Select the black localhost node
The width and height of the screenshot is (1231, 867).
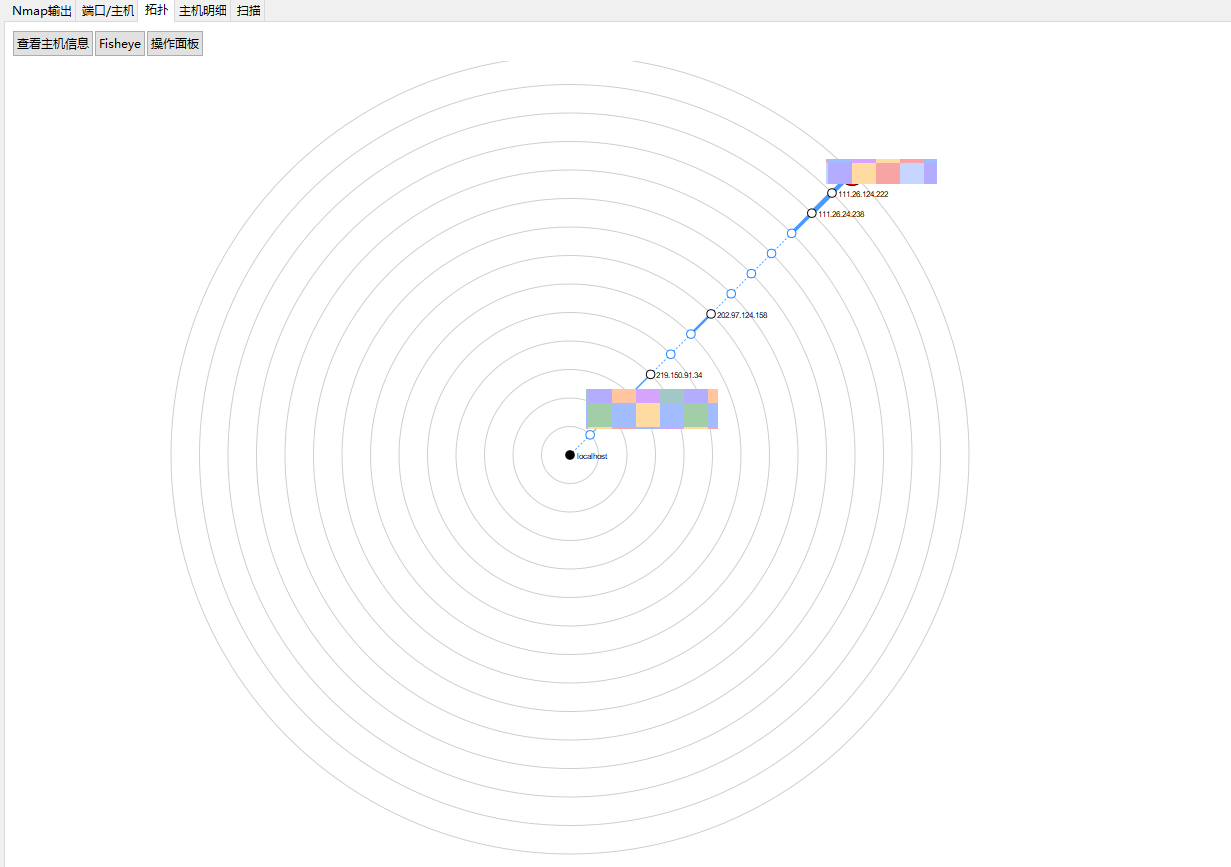coord(570,455)
